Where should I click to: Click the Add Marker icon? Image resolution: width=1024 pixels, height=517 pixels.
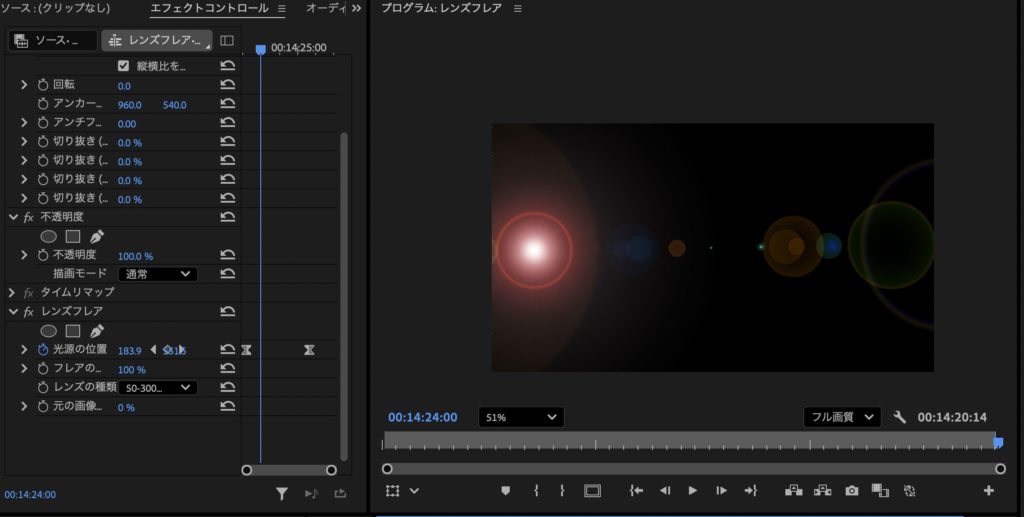click(x=505, y=490)
